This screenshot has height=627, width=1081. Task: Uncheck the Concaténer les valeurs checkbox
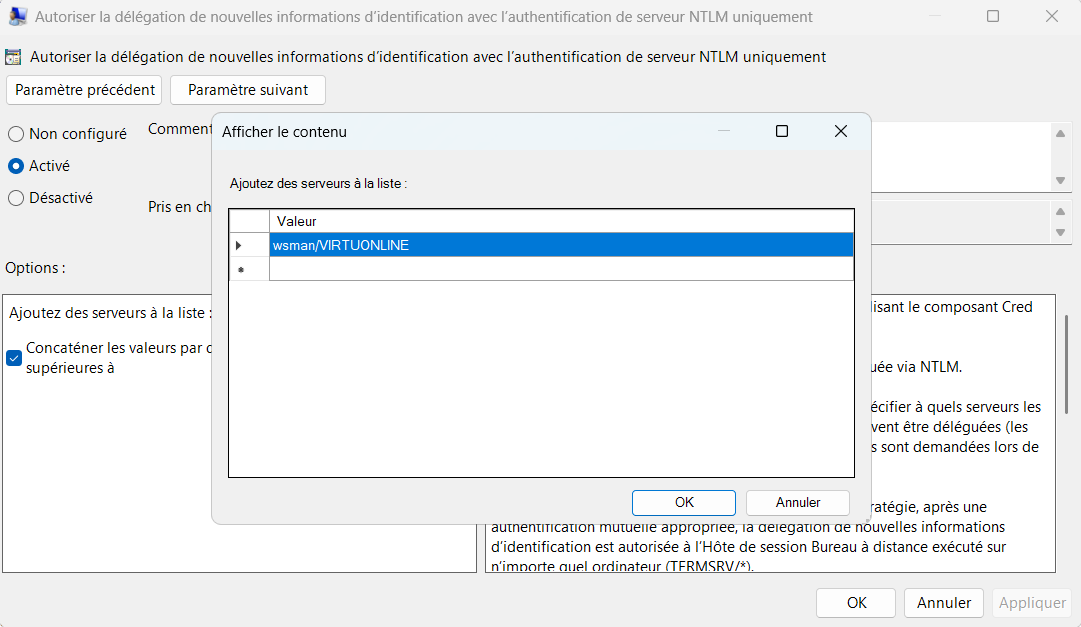click(x=14, y=358)
